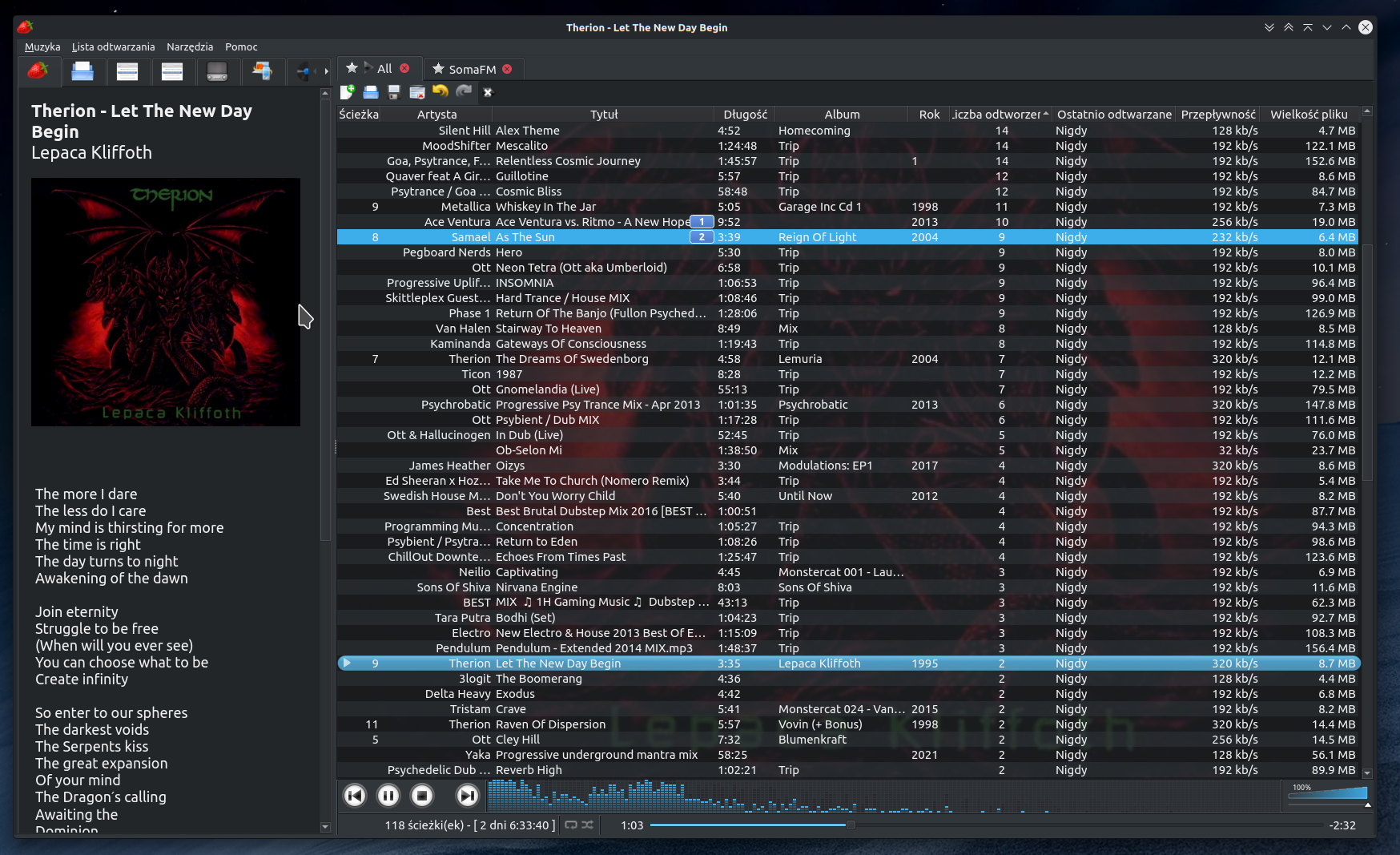Screen dimensions: 1400x855
Task: Undo the last playlist change
Action: pyautogui.click(x=440, y=92)
